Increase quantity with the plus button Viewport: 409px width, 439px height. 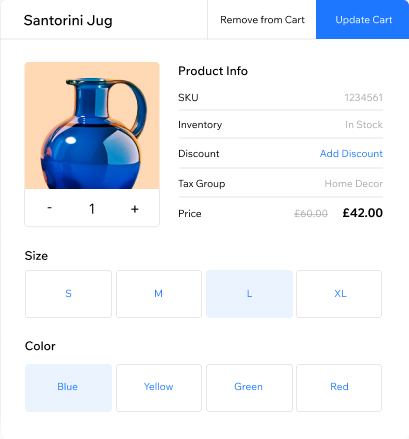[135, 209]
